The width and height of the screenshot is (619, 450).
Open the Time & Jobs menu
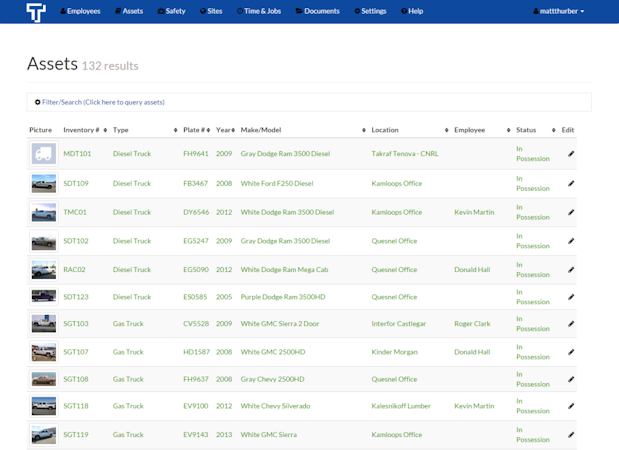[259, 11]
